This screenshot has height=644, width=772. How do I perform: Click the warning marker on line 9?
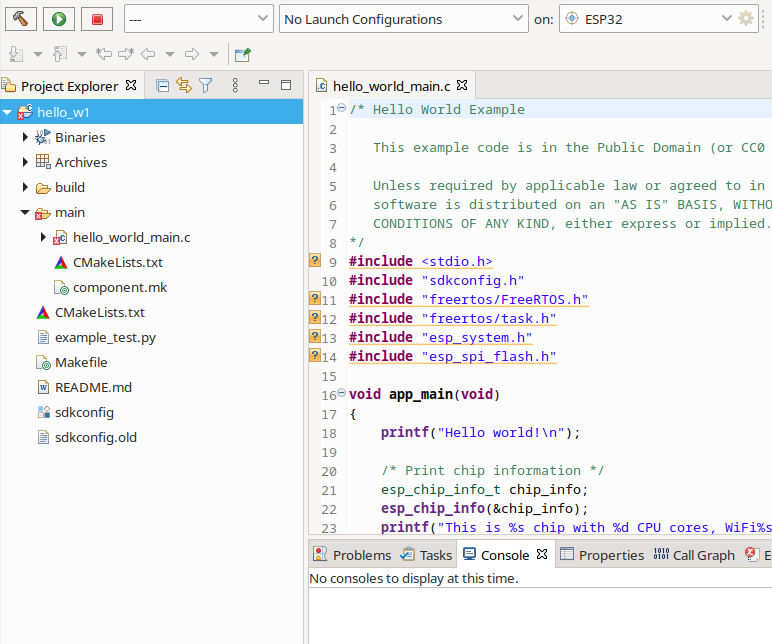[x=315, y=260]
